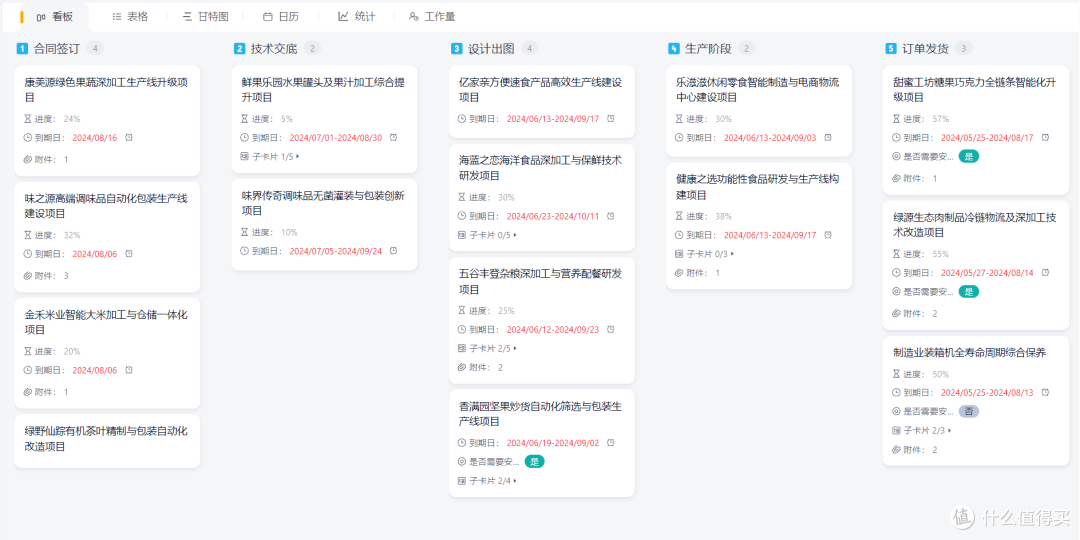Click the 进度 38% value

723,216
